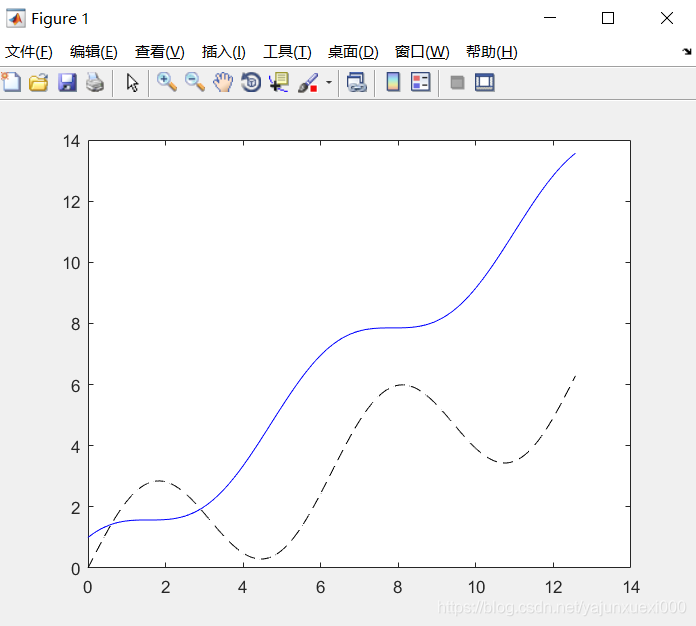Select the Brush data tool
The width and height of the screenshot is (696, 626).
(x=308, y=83)
